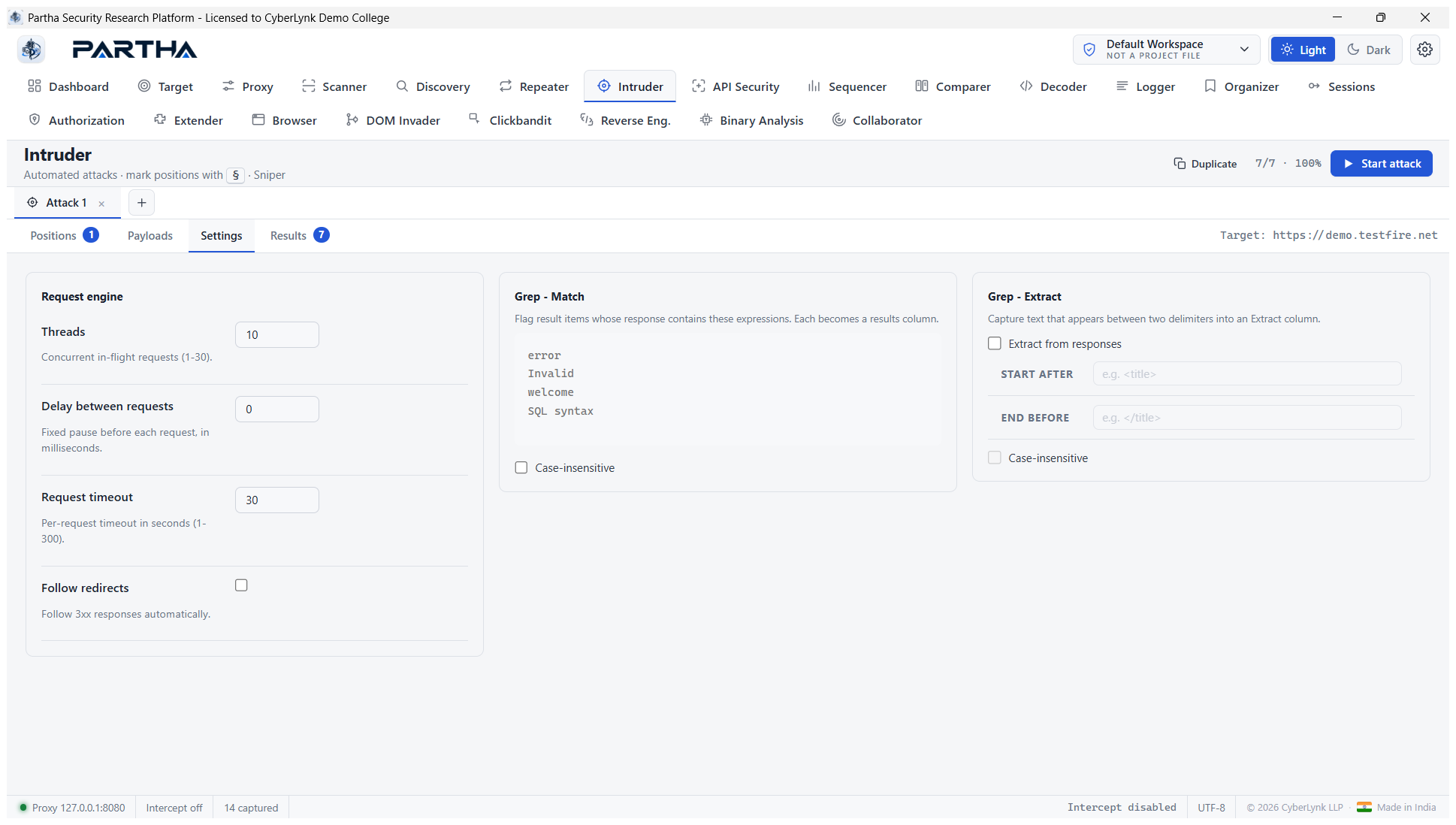1456x825 pixels.
Task: Open the Dashboard module
Action: (68, 86)
